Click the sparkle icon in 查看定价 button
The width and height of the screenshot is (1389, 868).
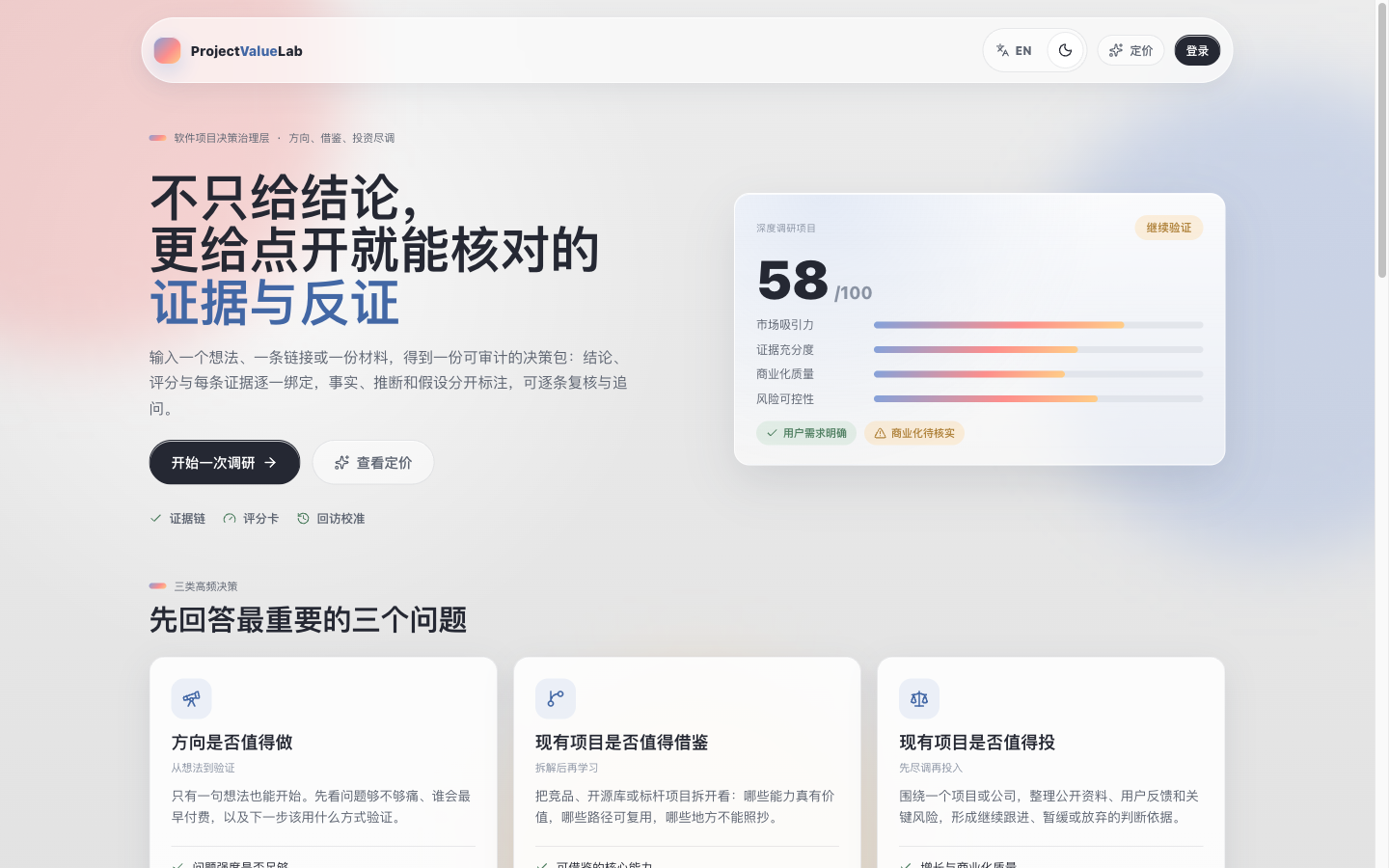click(341, 463)
